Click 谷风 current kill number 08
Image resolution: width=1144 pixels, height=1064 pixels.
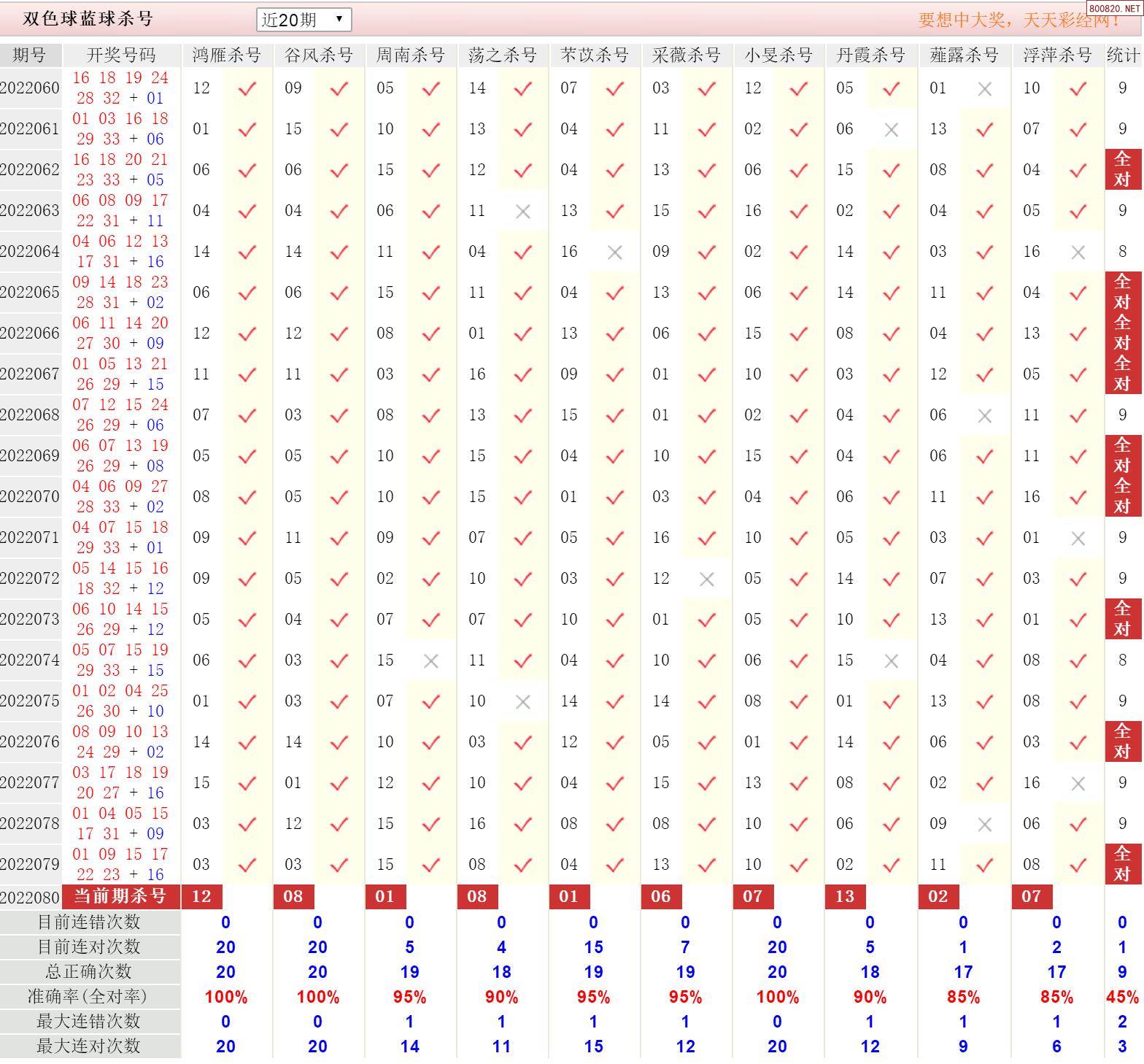click(x=294, y=896)
